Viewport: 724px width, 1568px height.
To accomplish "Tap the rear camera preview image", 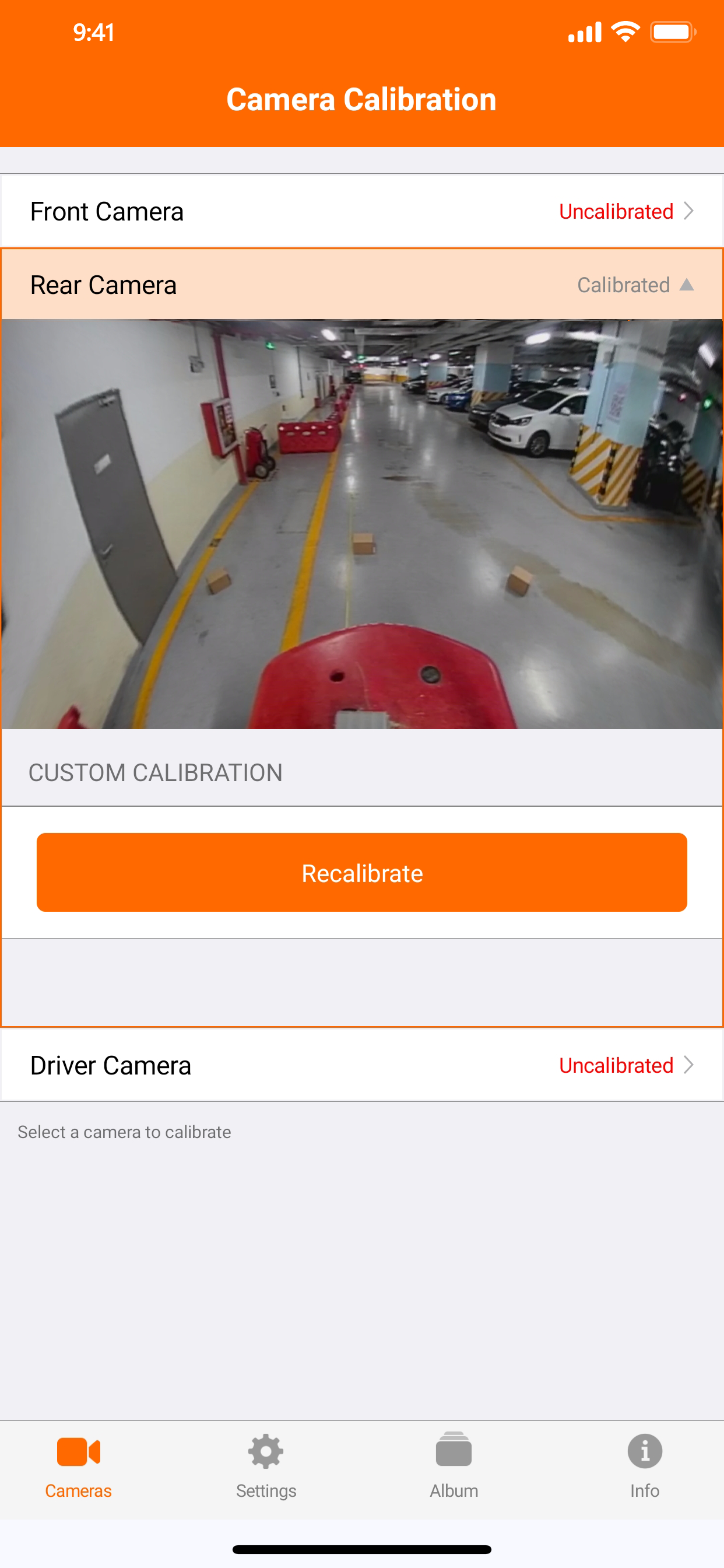I will pos(362,524).
